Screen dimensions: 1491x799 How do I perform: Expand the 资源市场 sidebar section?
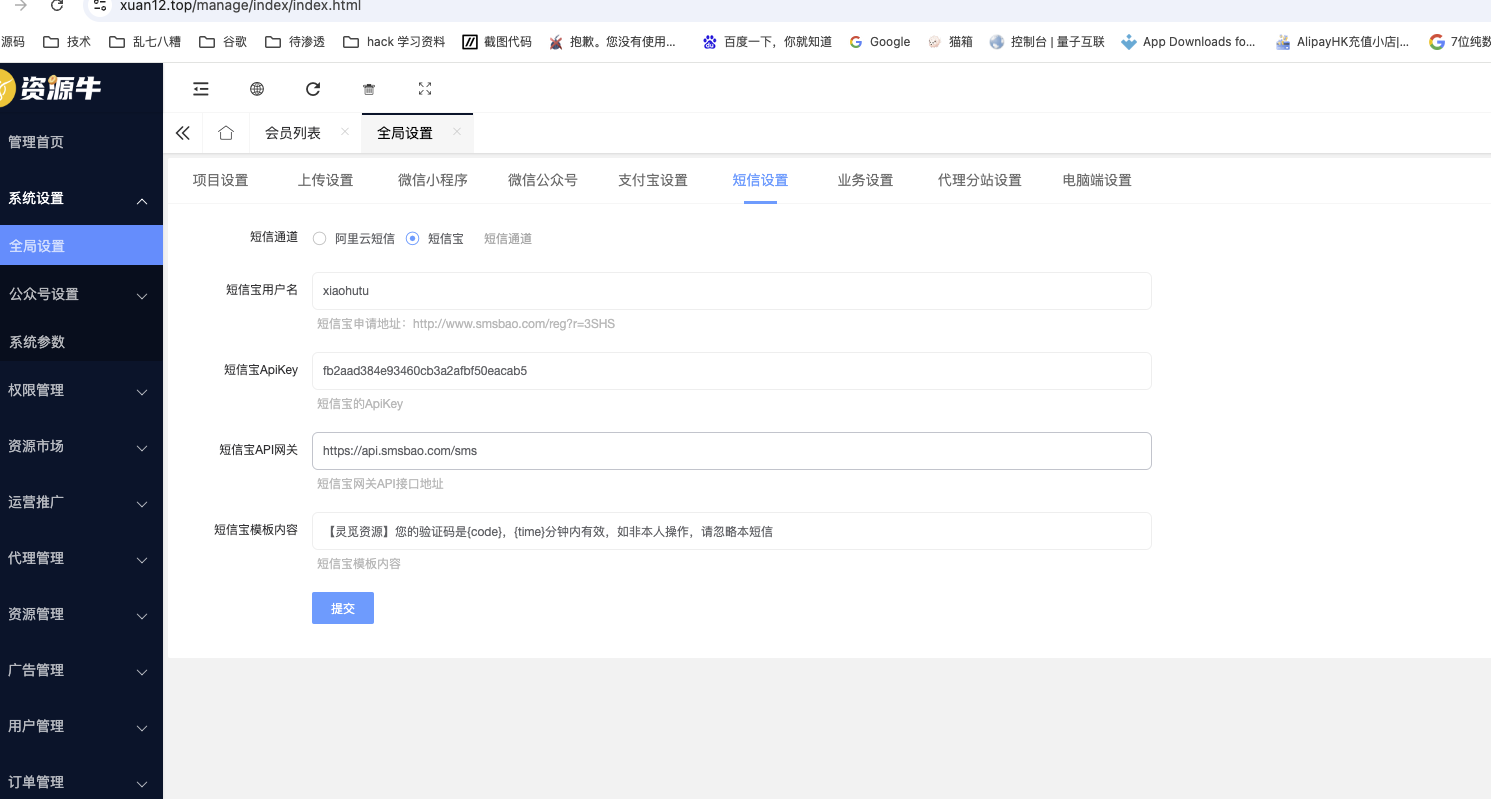(60, 446)
